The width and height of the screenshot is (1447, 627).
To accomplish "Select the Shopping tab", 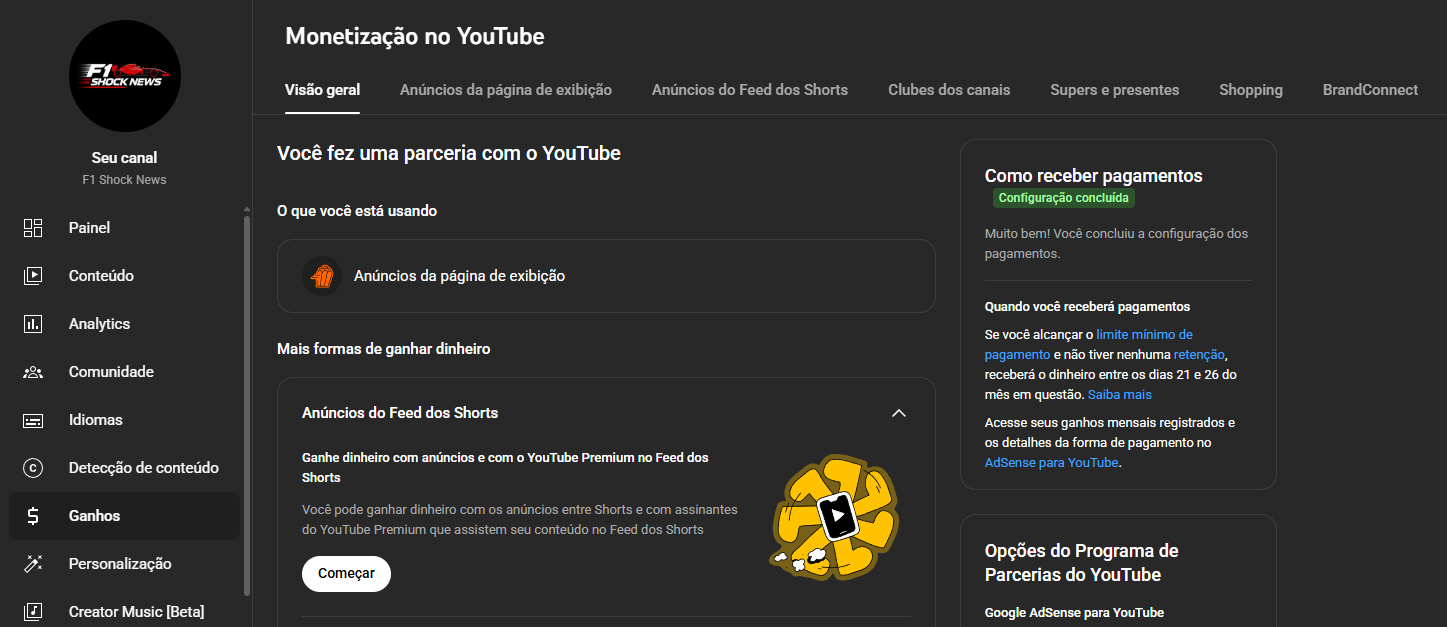I will tap(1250, 90).
